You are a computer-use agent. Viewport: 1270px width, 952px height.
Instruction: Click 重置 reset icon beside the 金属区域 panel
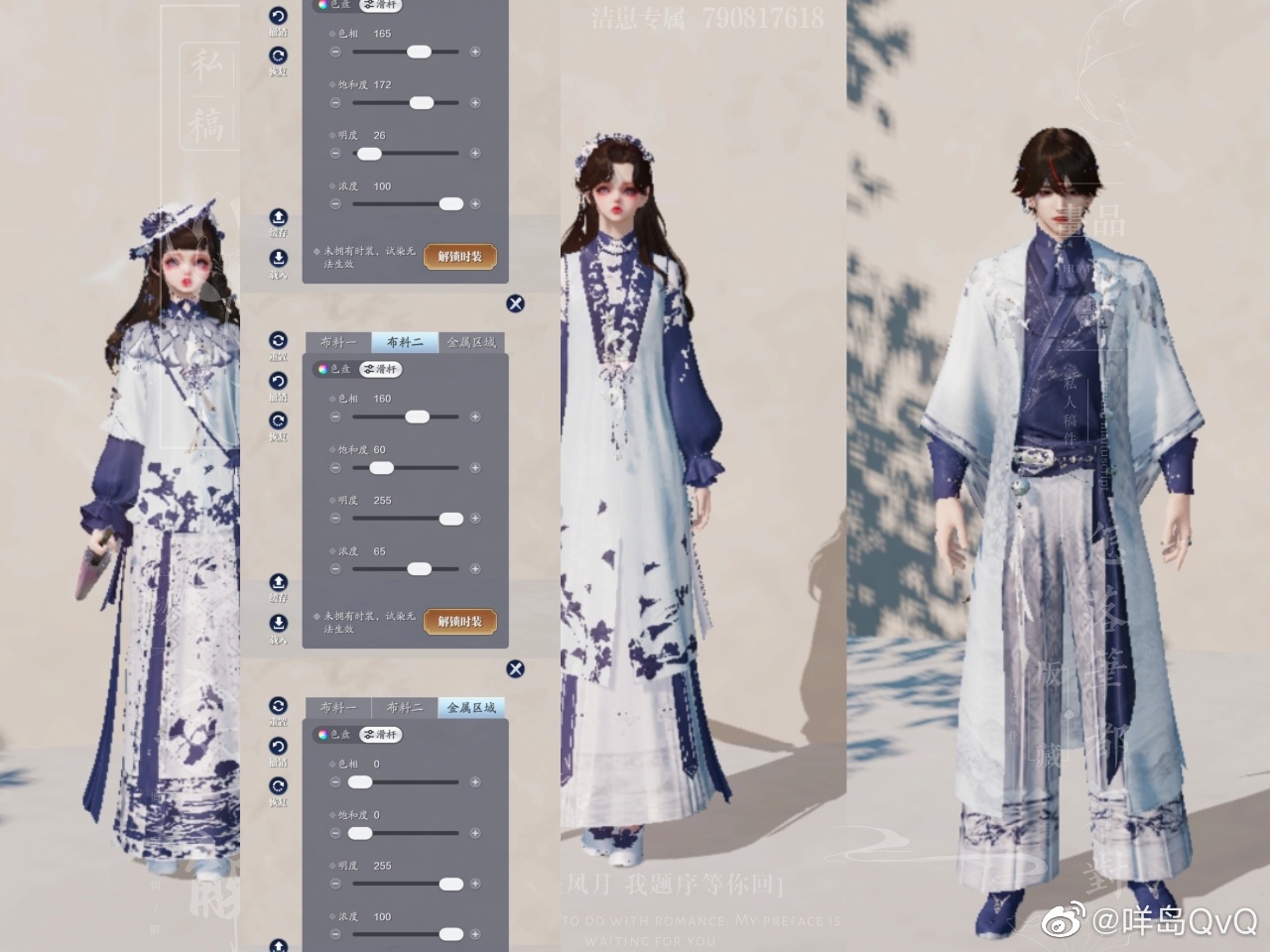[x=278, y=705]
